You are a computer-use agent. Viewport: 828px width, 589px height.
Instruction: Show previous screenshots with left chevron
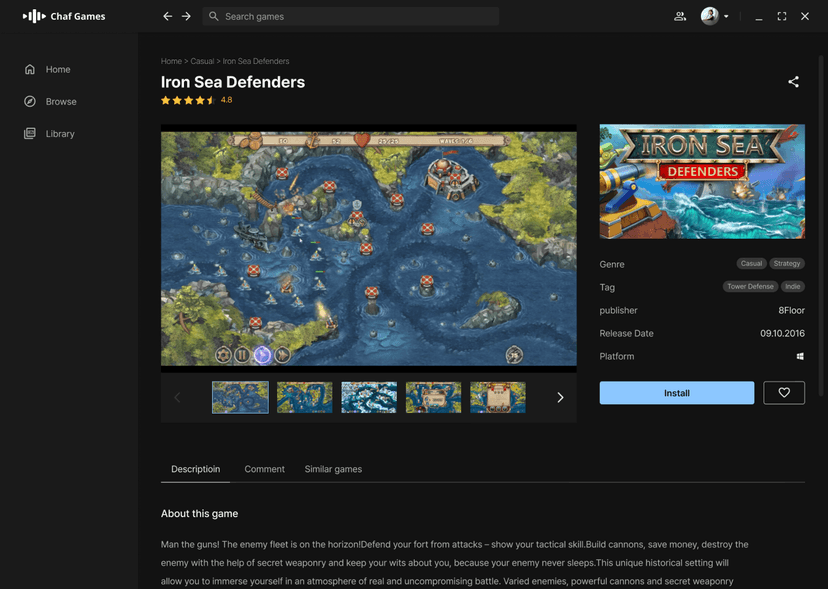[177, 397]
